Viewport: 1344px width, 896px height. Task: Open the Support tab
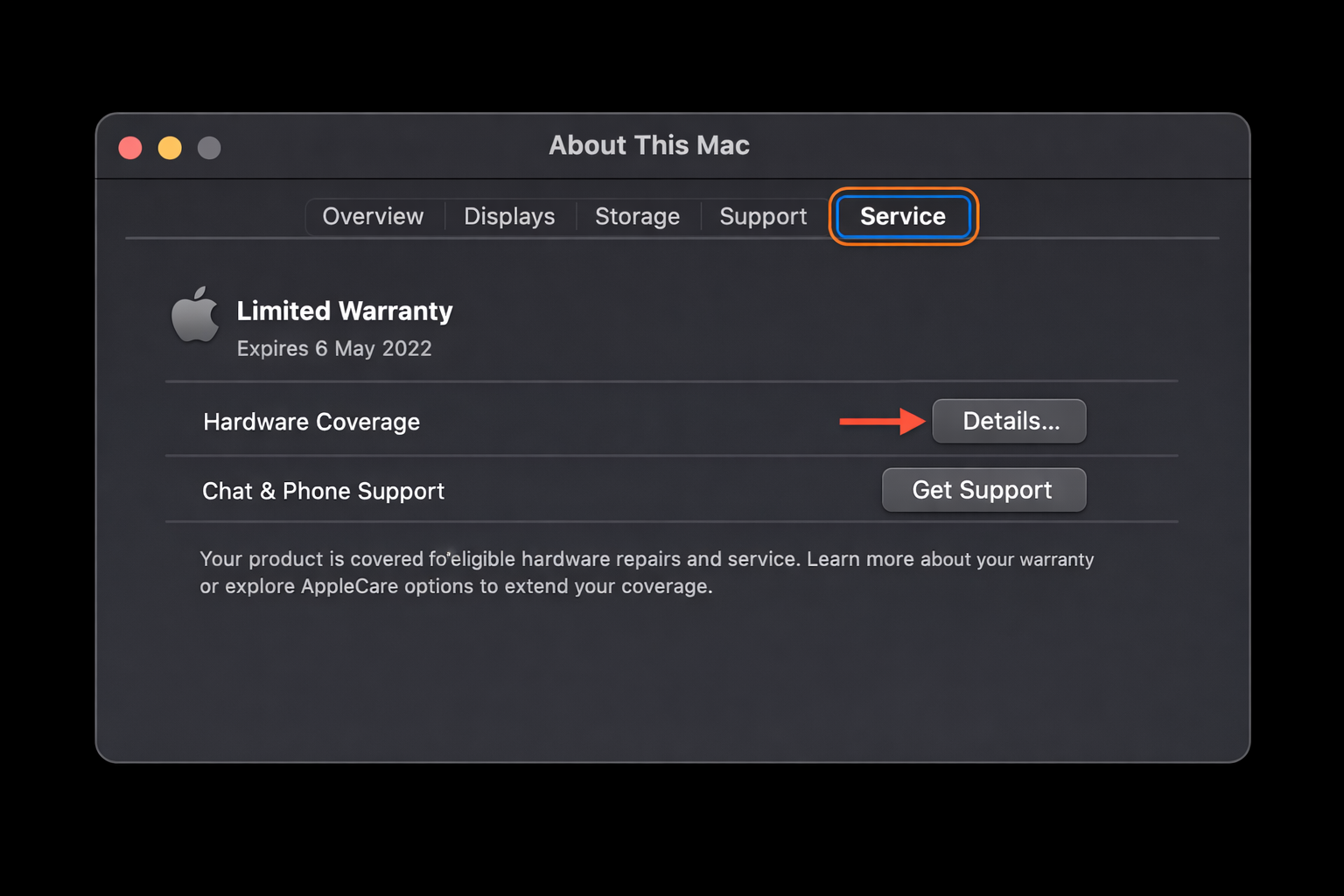[x=762, y=216]
